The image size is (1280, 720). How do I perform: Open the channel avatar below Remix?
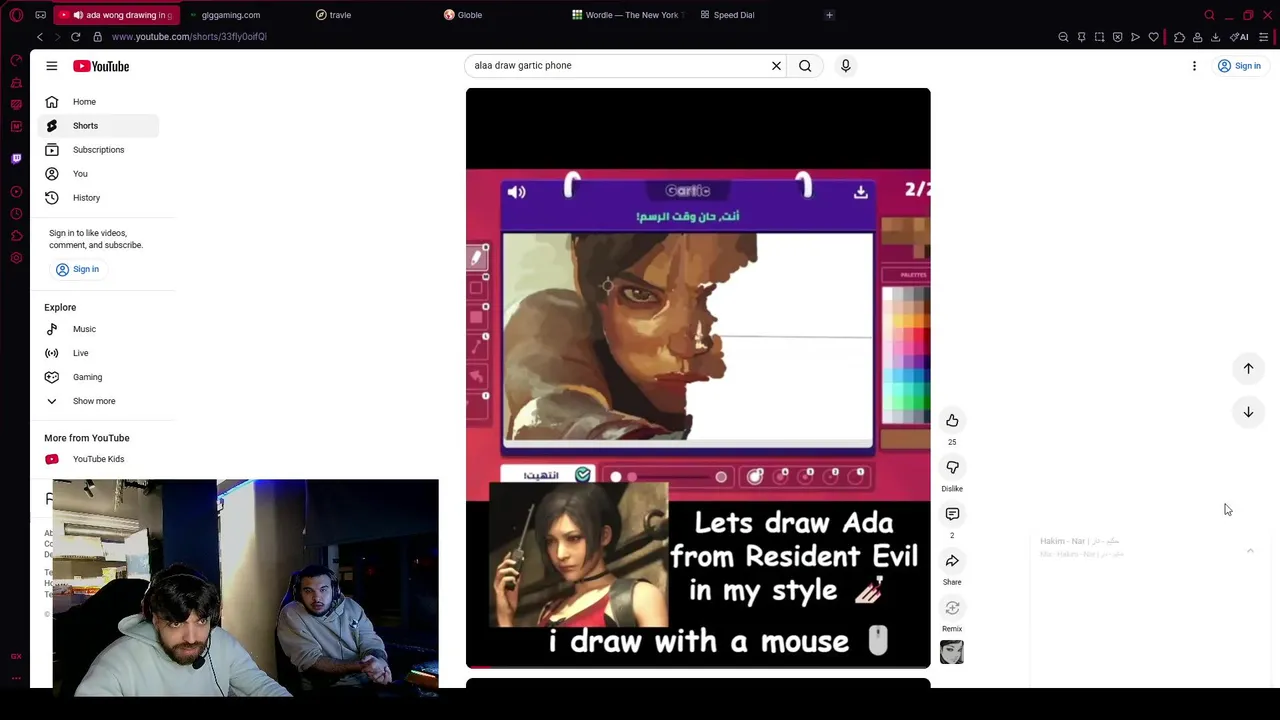click(952, 653)
